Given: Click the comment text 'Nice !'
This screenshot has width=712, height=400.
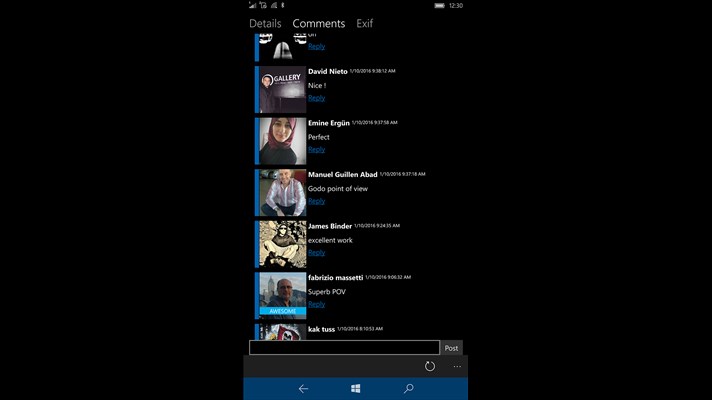Looking at the screenshot, I should 317,85.
